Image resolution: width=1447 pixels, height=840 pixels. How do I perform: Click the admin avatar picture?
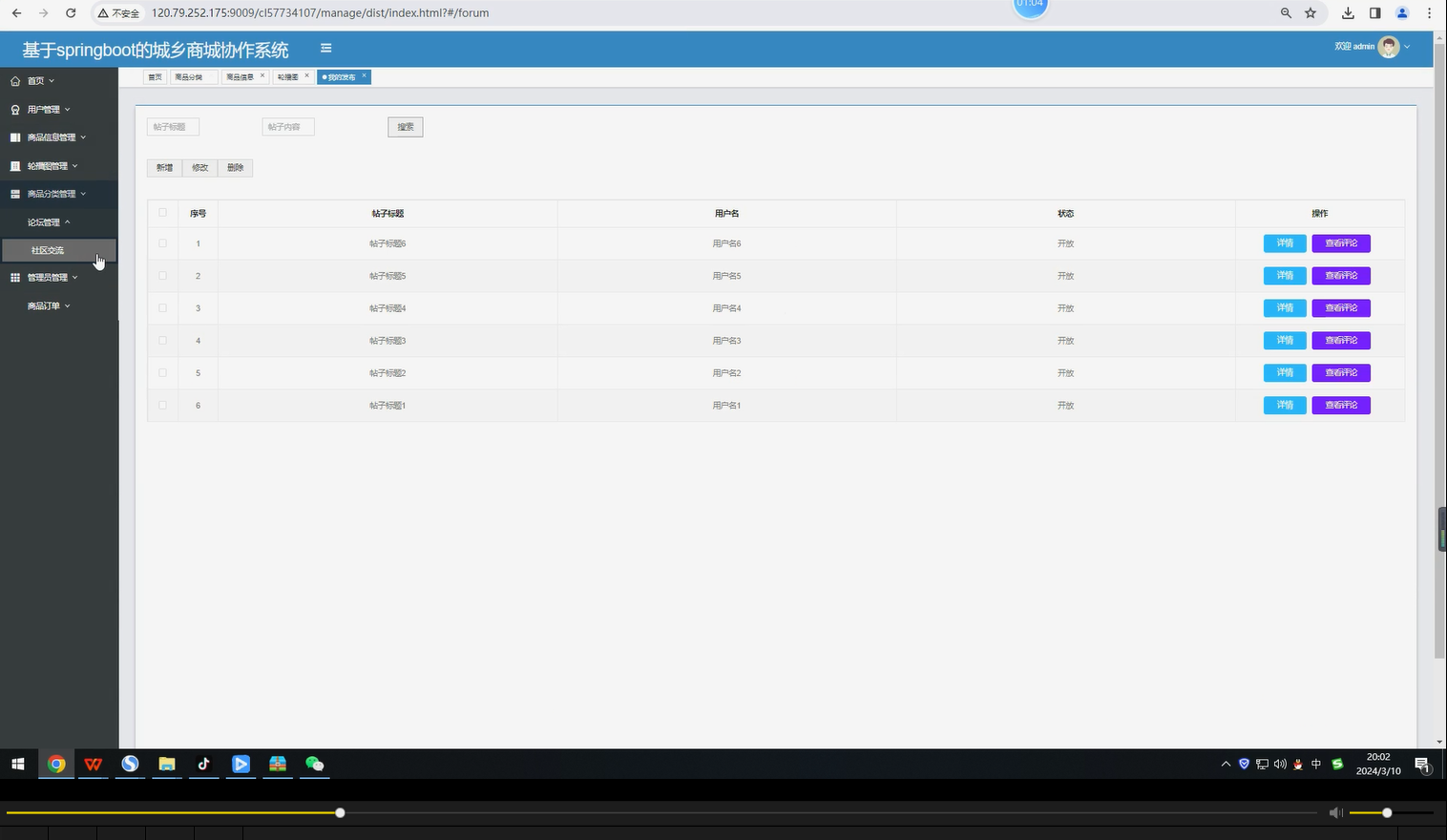1389,47
